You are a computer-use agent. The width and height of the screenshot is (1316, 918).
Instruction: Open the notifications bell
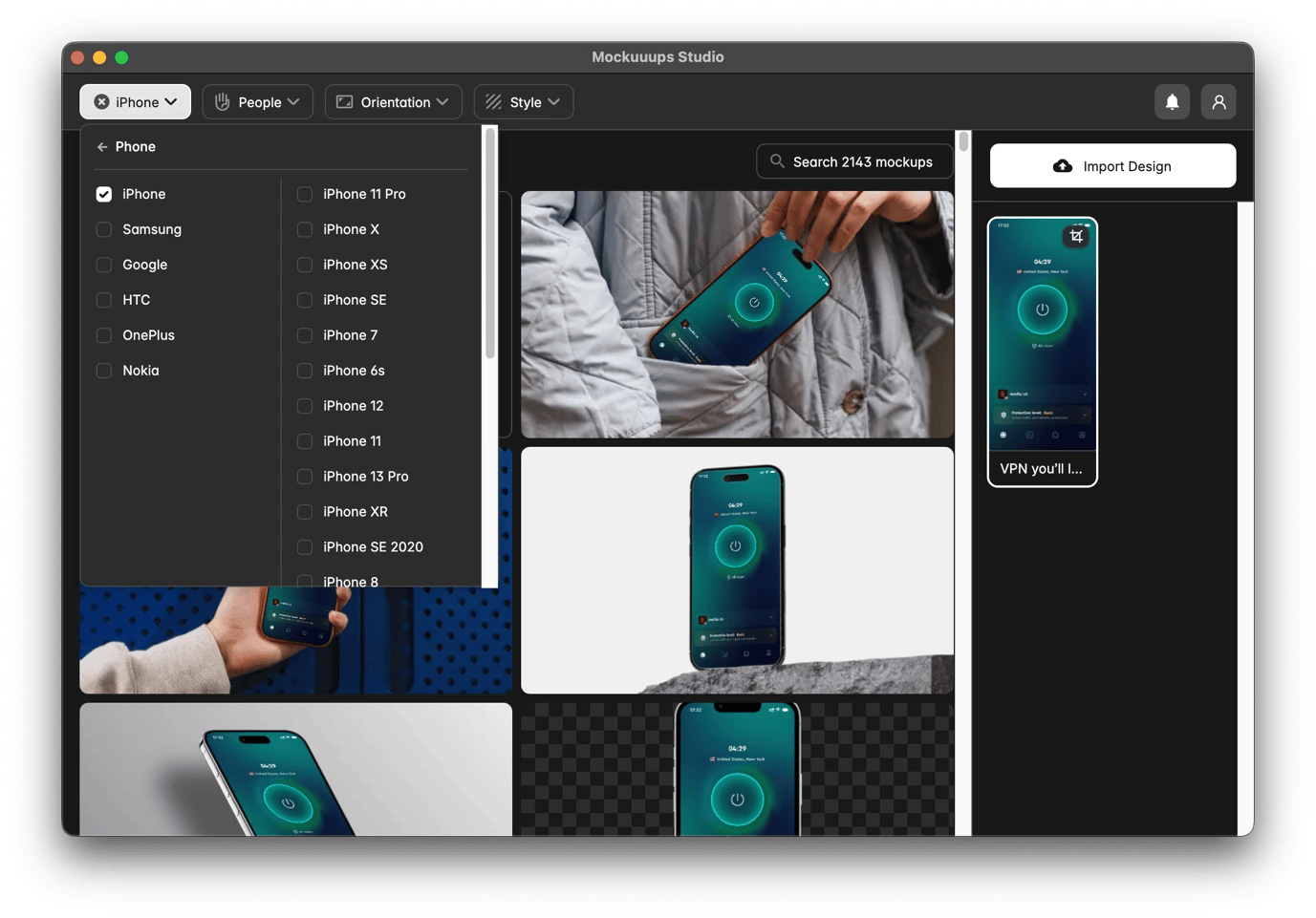tap(1172, 102)
